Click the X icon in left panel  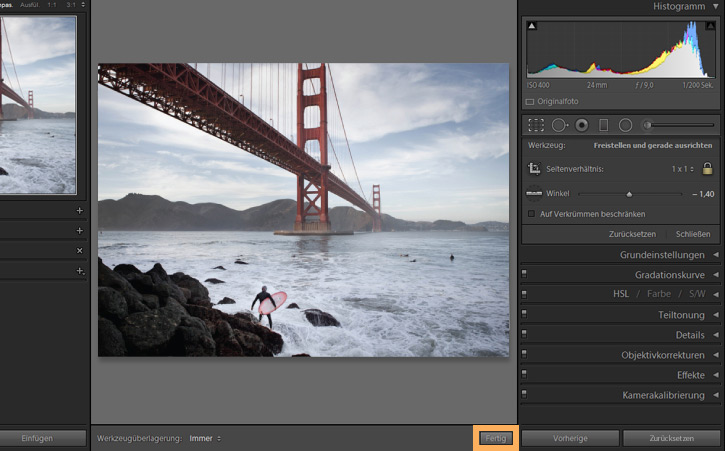pos(80,250)
